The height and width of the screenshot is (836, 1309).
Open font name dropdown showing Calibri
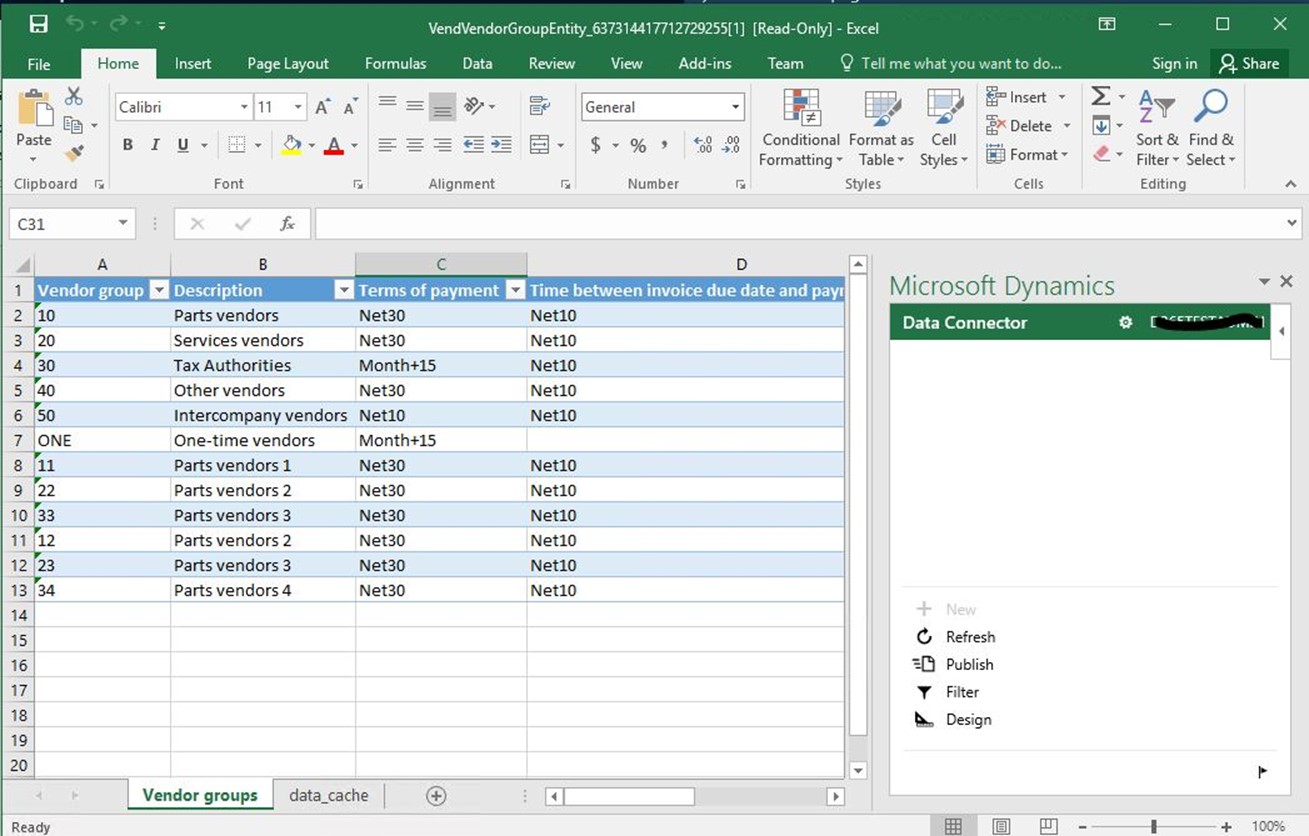point(244,107)
